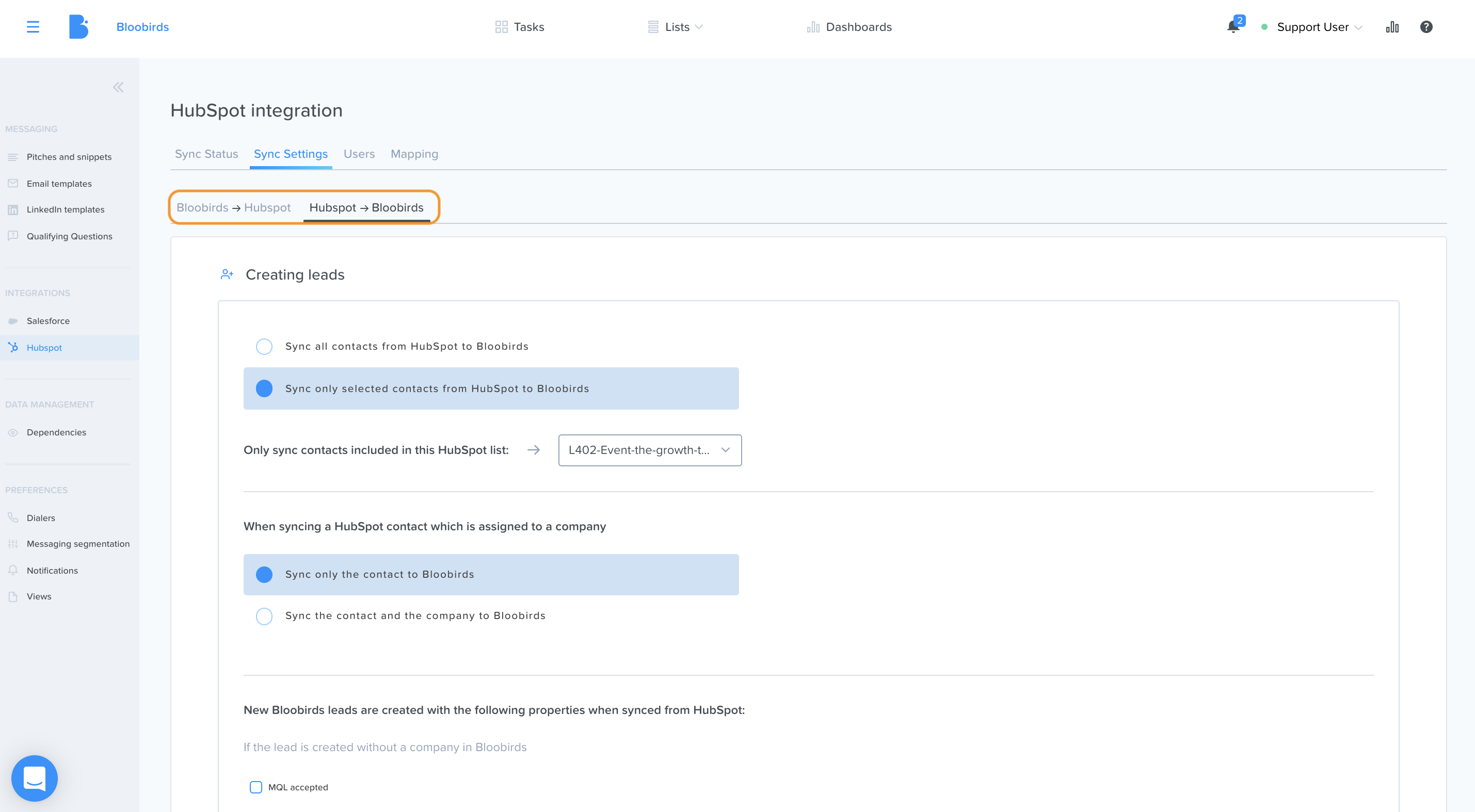Open the notifications bell icon
Screen dimensions: 1475x812
pos(1233,27)
